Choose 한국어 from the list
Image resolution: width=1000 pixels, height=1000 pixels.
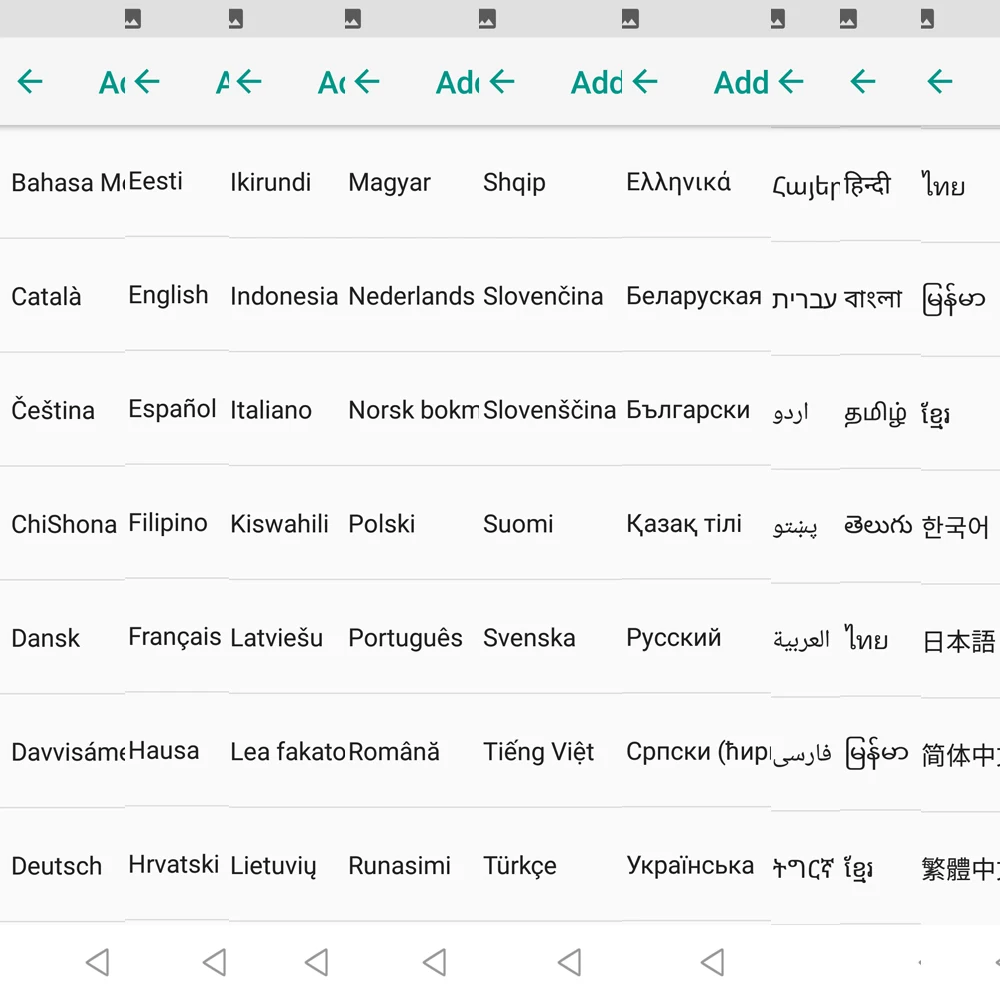955,527
